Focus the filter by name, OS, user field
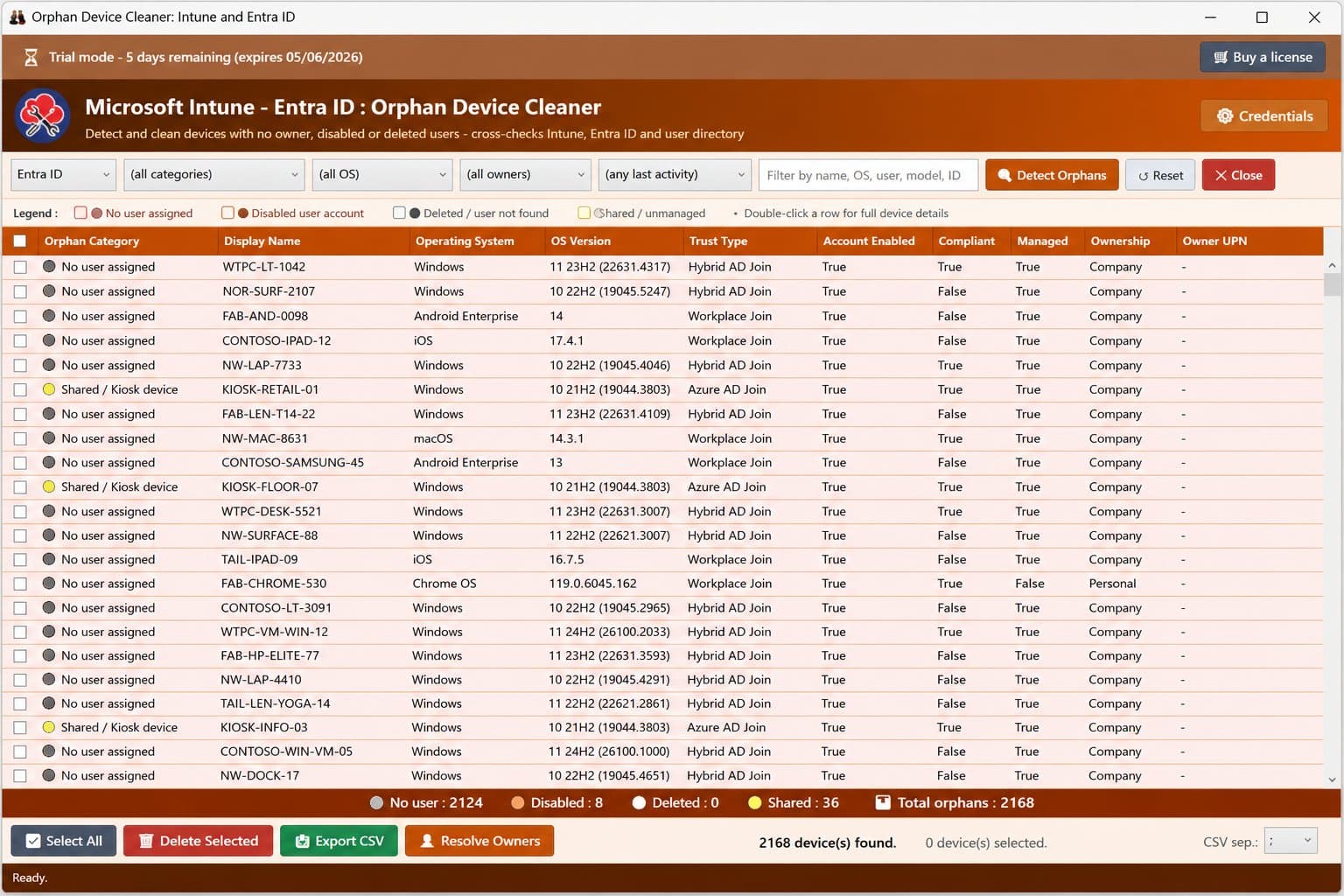The width and height of the screenshot is (1344, 896). [868, 175]
